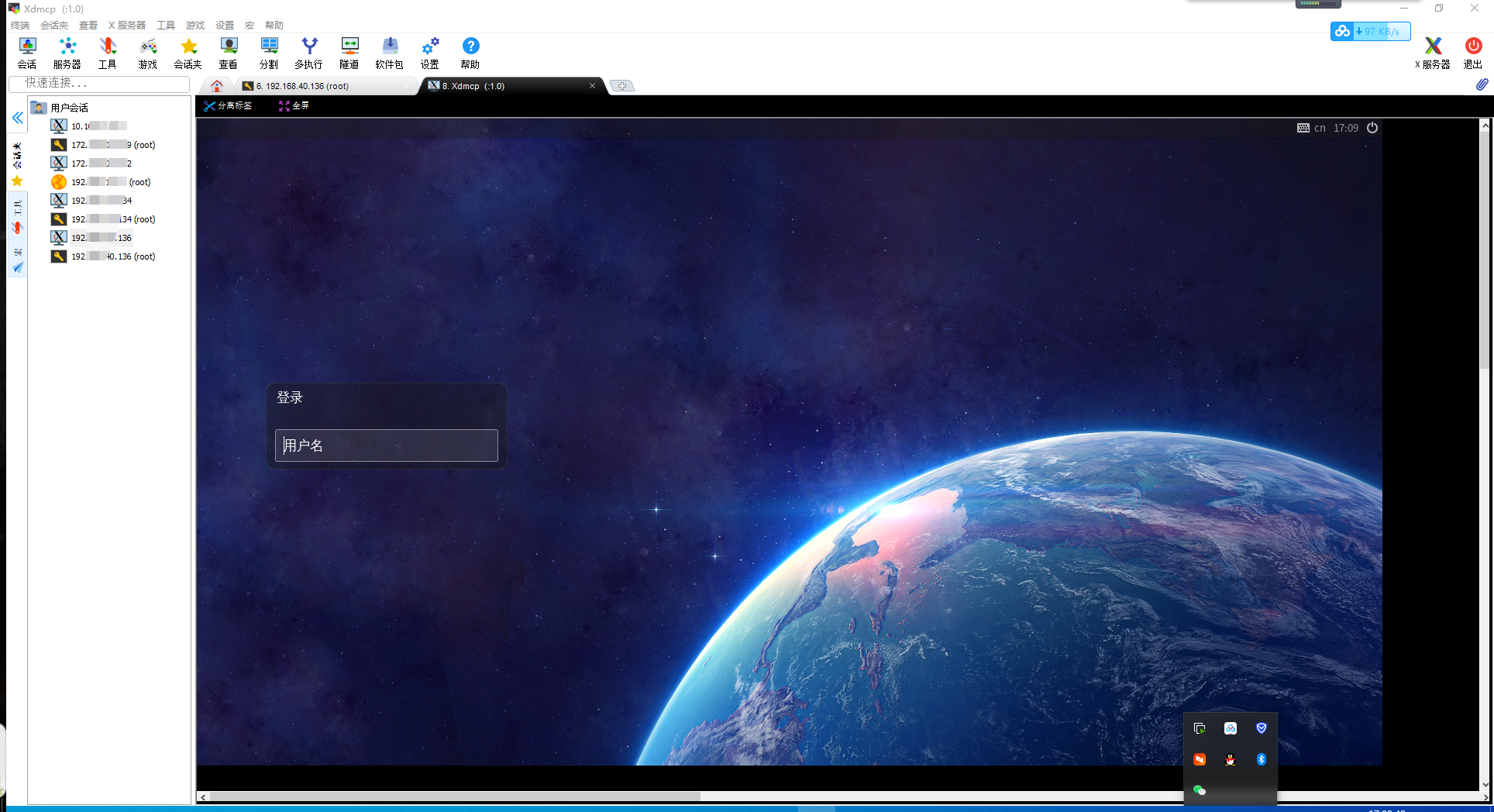This screenshot has height=812, width=1494.
Task: Open the 工具 (Tools) toolbar icon
Action: 108,53
